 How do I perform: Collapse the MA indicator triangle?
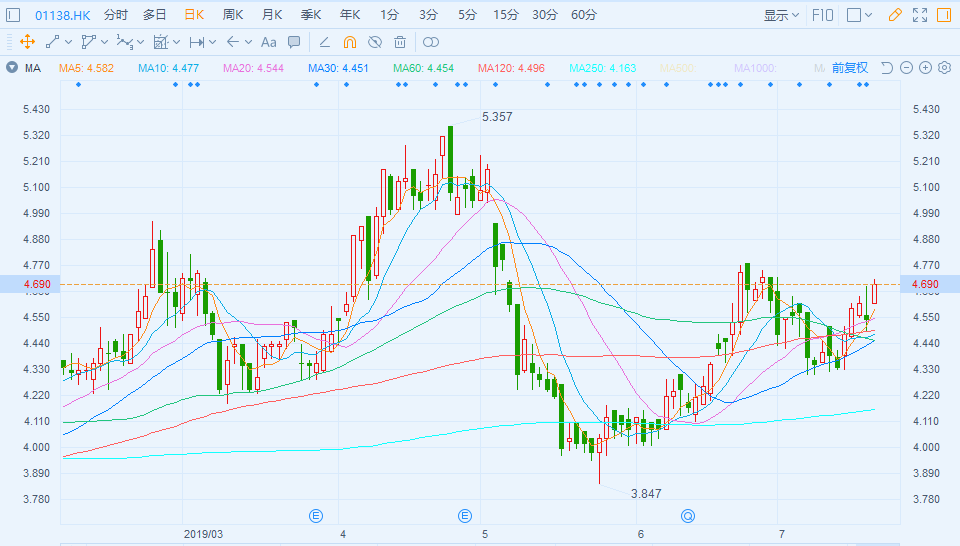pos(12,67)
